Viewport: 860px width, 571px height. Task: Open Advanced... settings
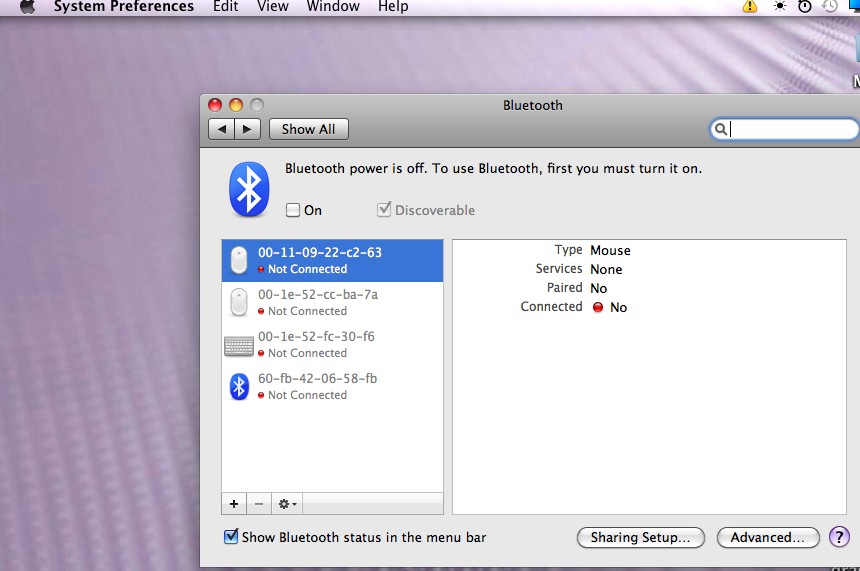tap(768, 538)
